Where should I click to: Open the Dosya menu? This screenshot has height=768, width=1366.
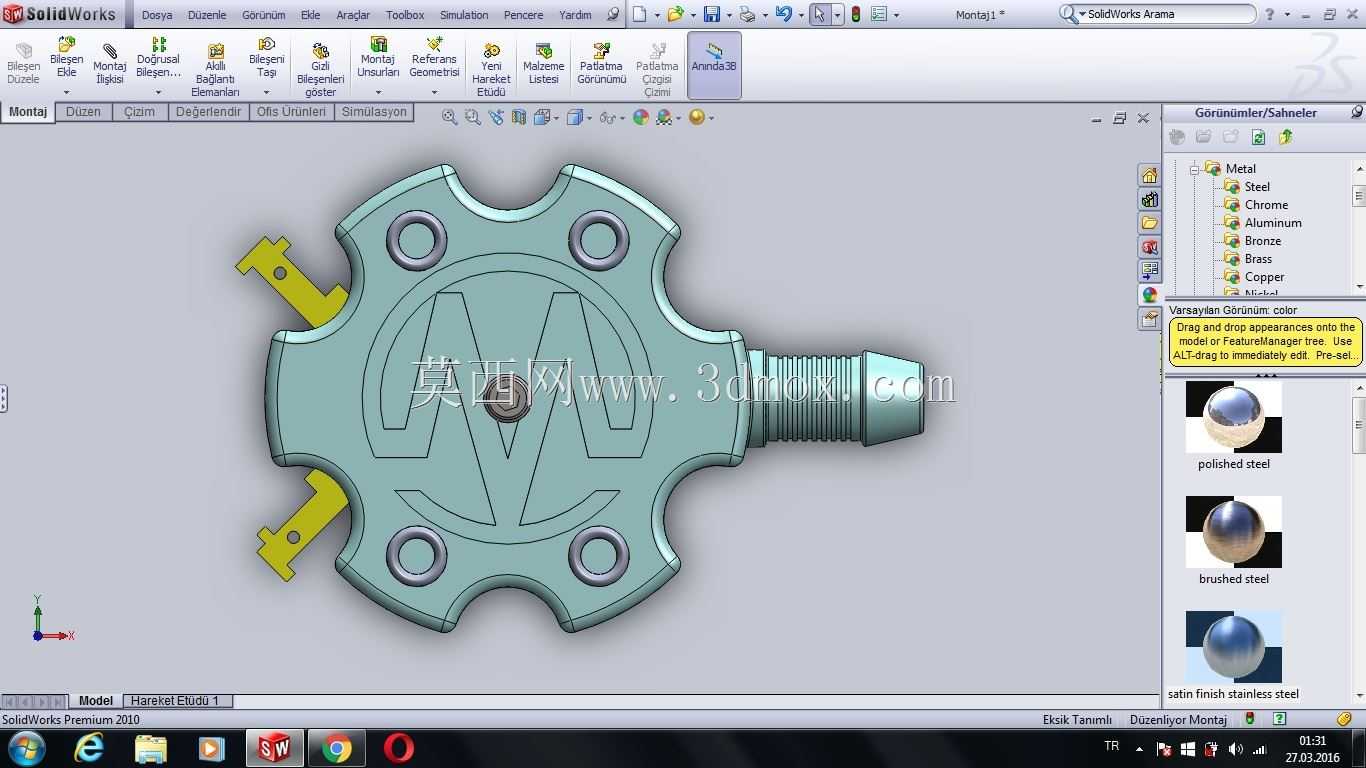pyautogui.click(x=157, y=15)
